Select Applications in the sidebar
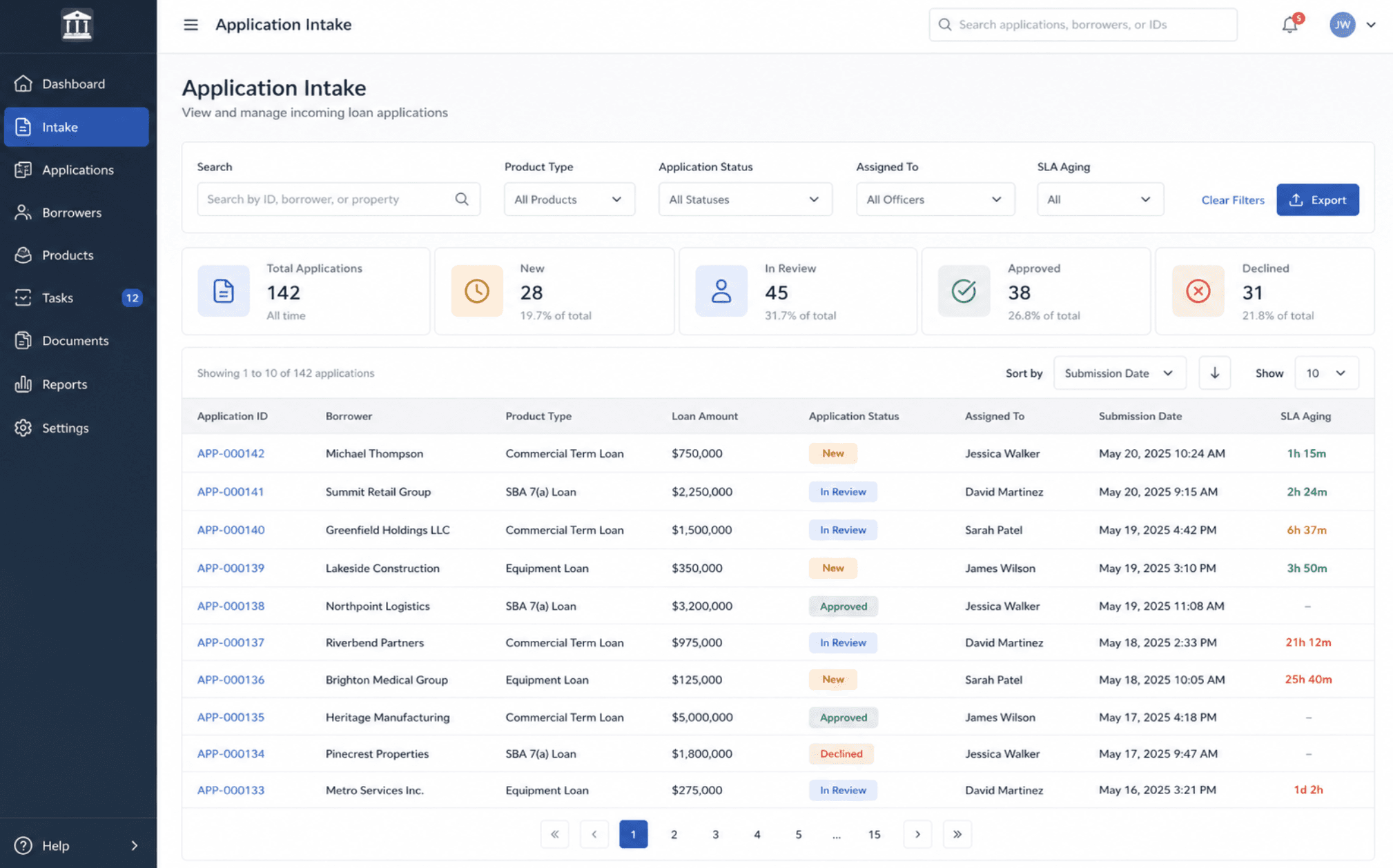The height and width of the screenshot is (868, 1393). (x=76, y=170)
